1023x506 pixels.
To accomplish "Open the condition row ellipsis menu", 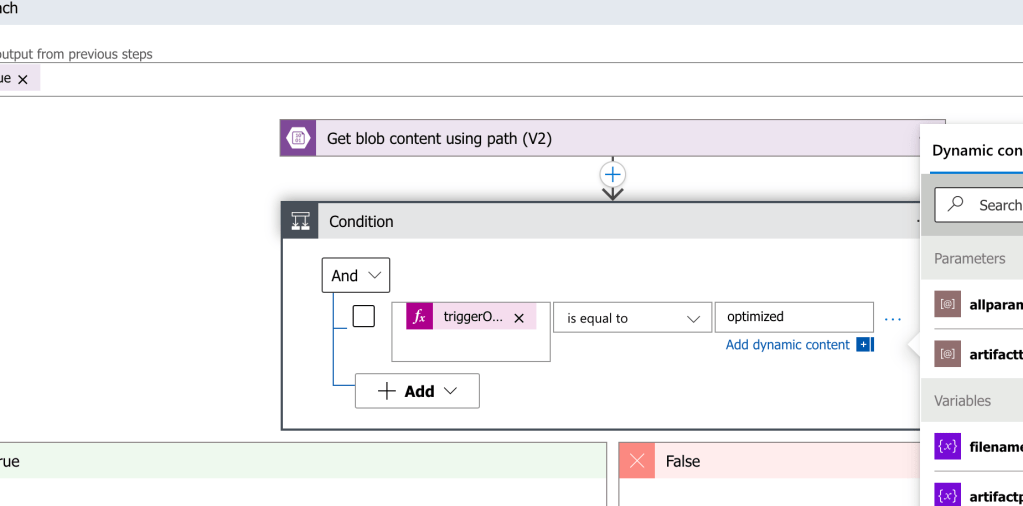I will coord(892,319).
